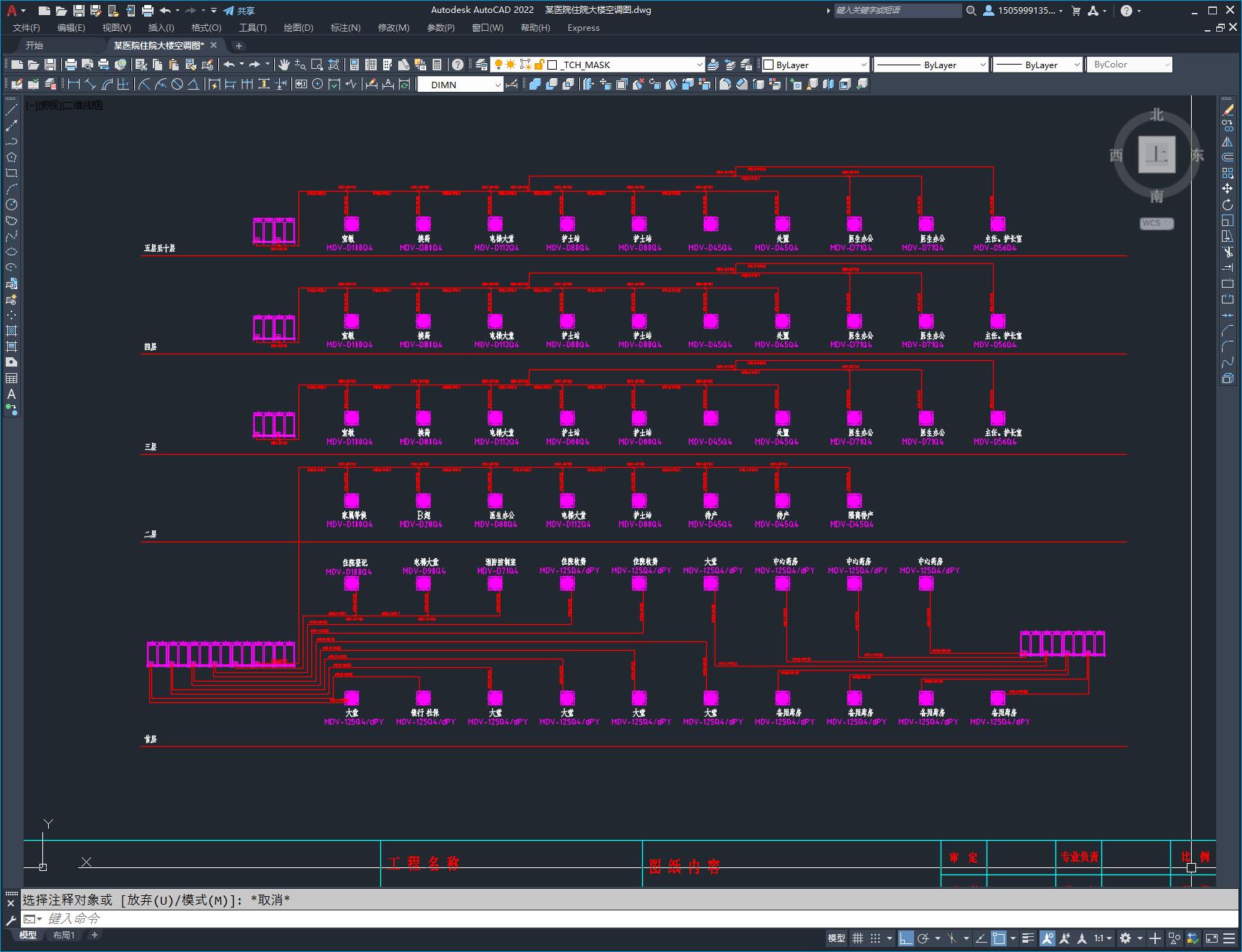Open the 标注(N) menu

coord(345,27)
